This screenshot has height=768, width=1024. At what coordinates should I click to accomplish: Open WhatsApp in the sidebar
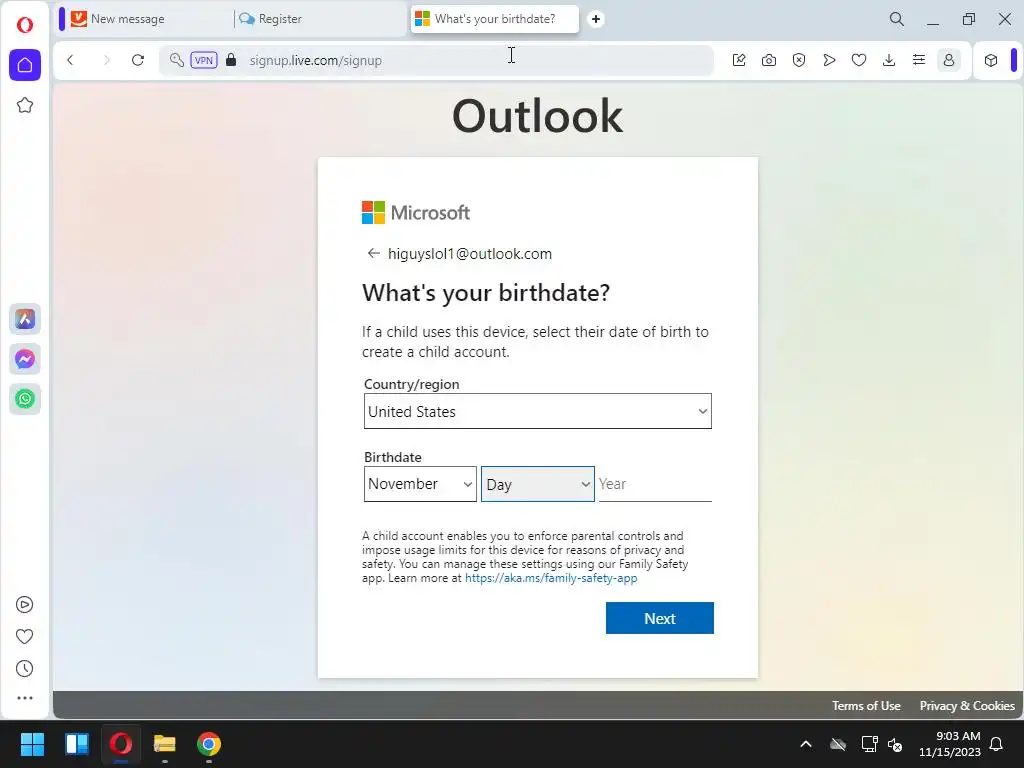coord(25,399)
